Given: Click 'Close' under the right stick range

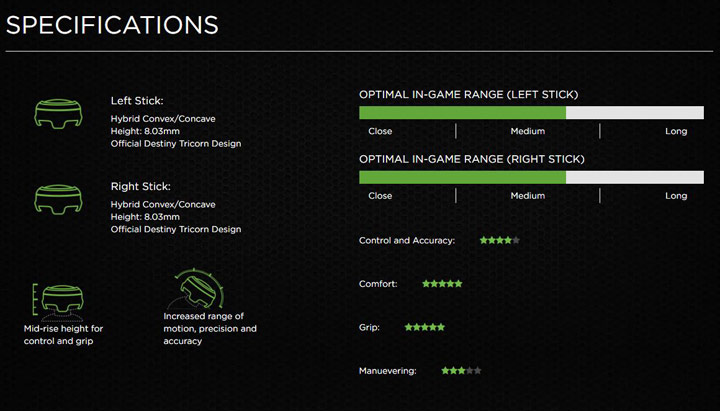Looking at the screenshot, I should (380, 196).
